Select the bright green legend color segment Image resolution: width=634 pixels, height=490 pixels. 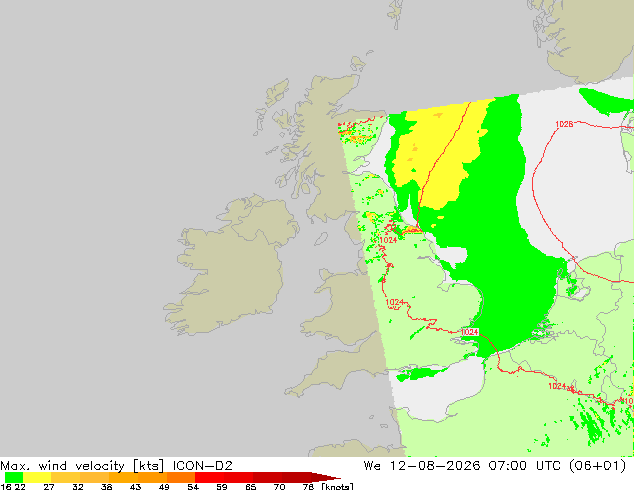14,477
